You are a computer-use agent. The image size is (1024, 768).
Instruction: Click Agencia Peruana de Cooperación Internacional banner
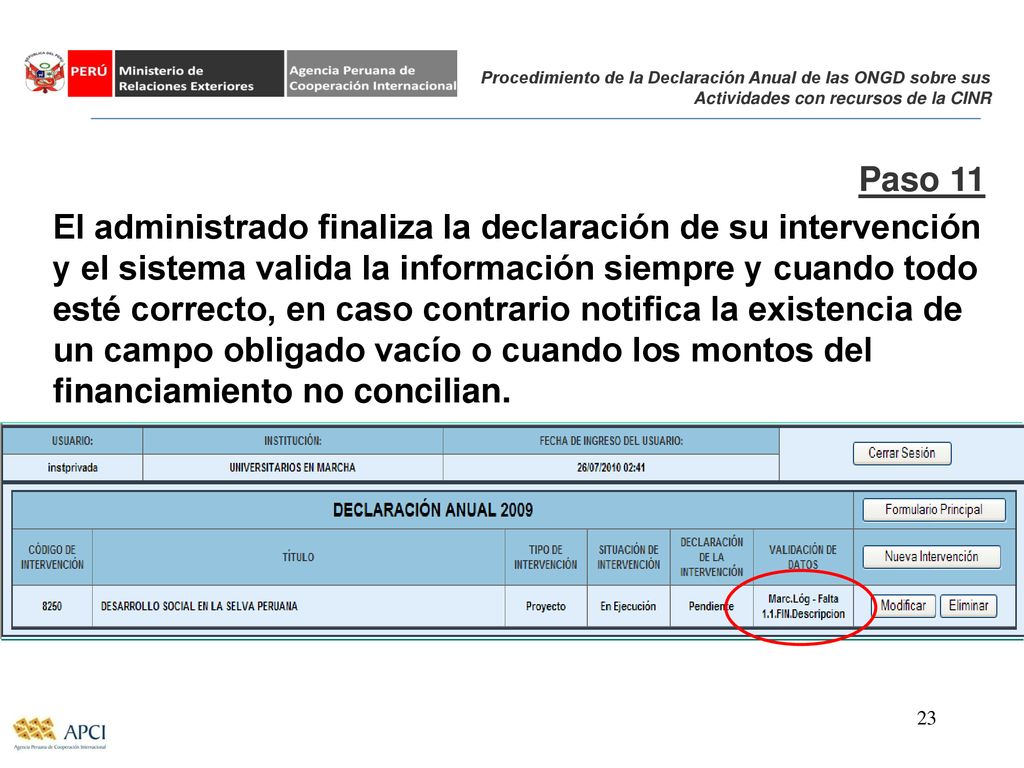[372, 73]
